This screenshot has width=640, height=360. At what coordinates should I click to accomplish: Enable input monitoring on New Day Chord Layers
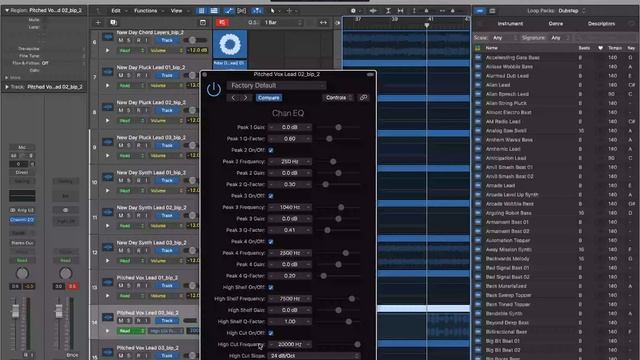click(146, 40)
